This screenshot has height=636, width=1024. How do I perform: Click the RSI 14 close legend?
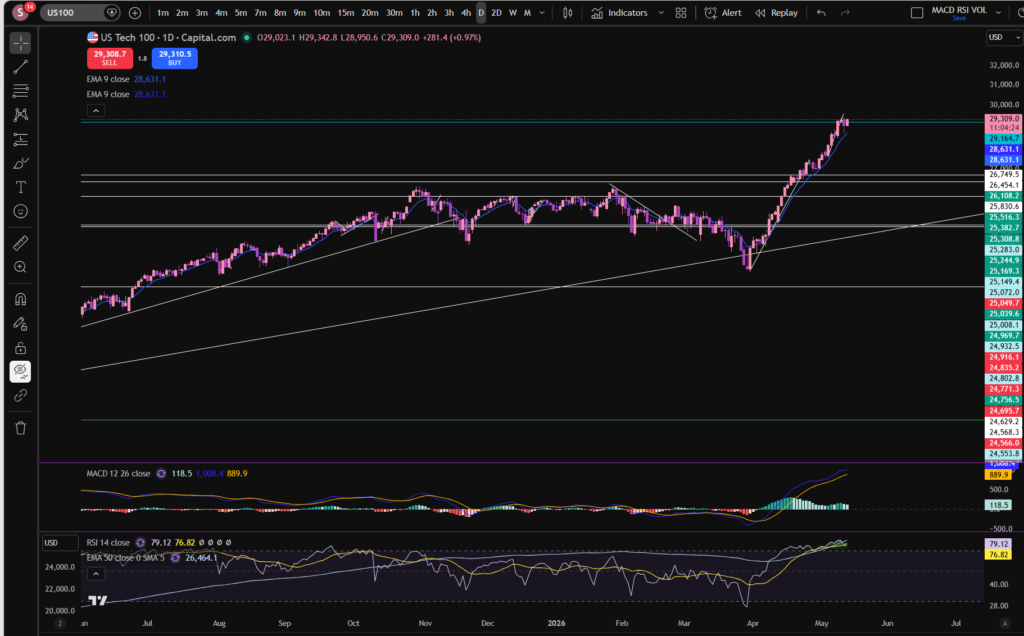[x=108, y=542]
